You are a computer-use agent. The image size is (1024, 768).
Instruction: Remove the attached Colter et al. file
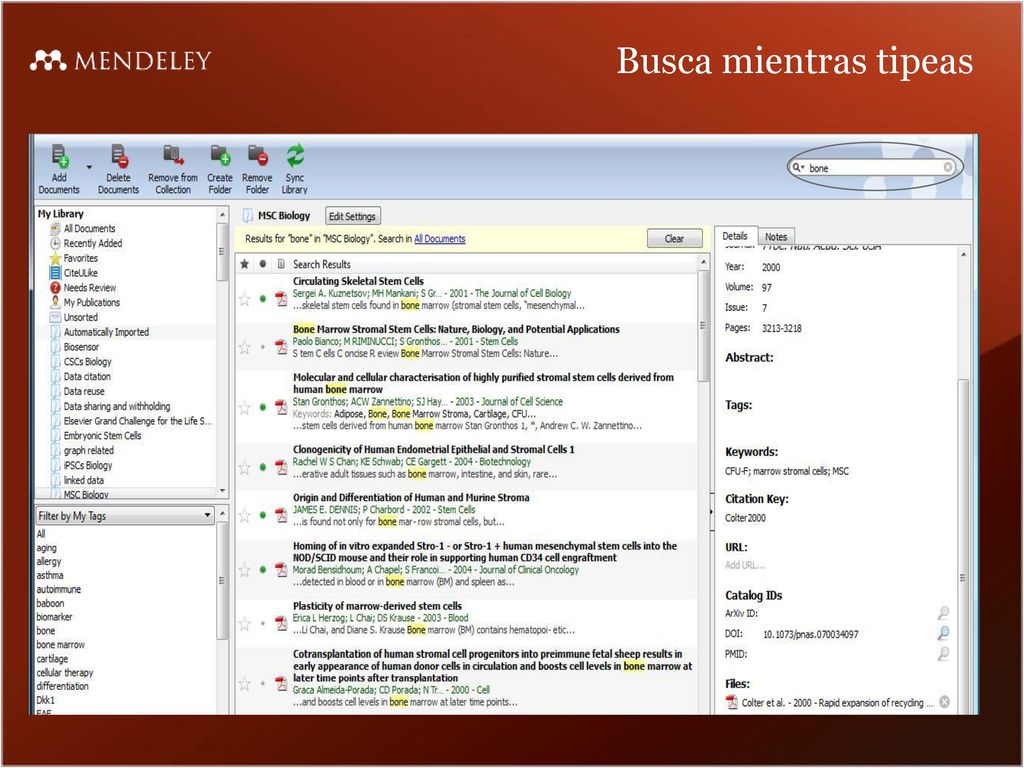pyautogui.click(x=944, y=702)
